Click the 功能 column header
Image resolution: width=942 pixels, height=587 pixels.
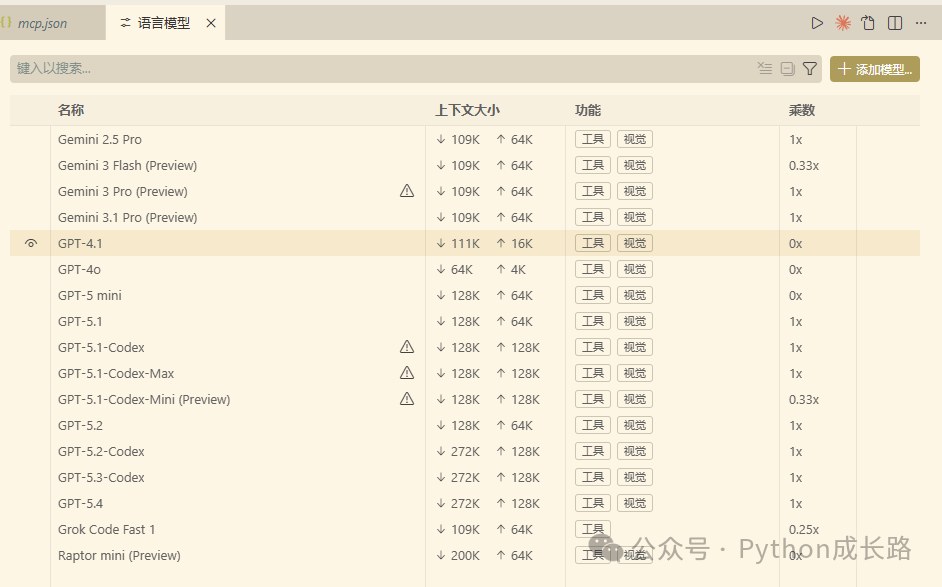pyautogui.click(x=588, y=110)
